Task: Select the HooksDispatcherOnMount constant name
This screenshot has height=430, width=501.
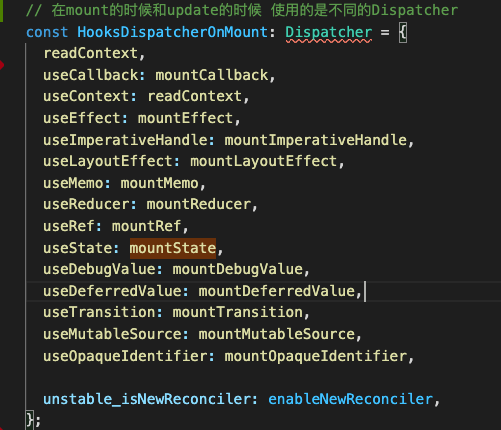Action: [173, 33]
